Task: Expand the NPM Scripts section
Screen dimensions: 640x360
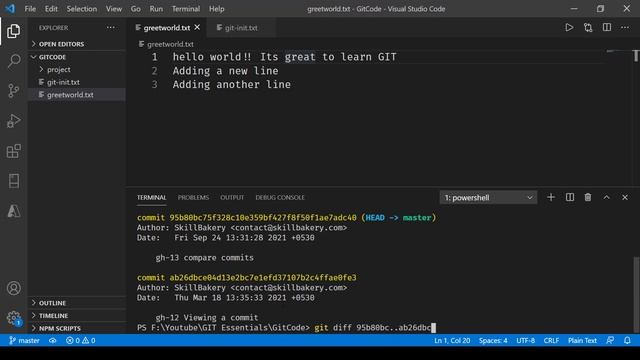Action: click(77, 328)
